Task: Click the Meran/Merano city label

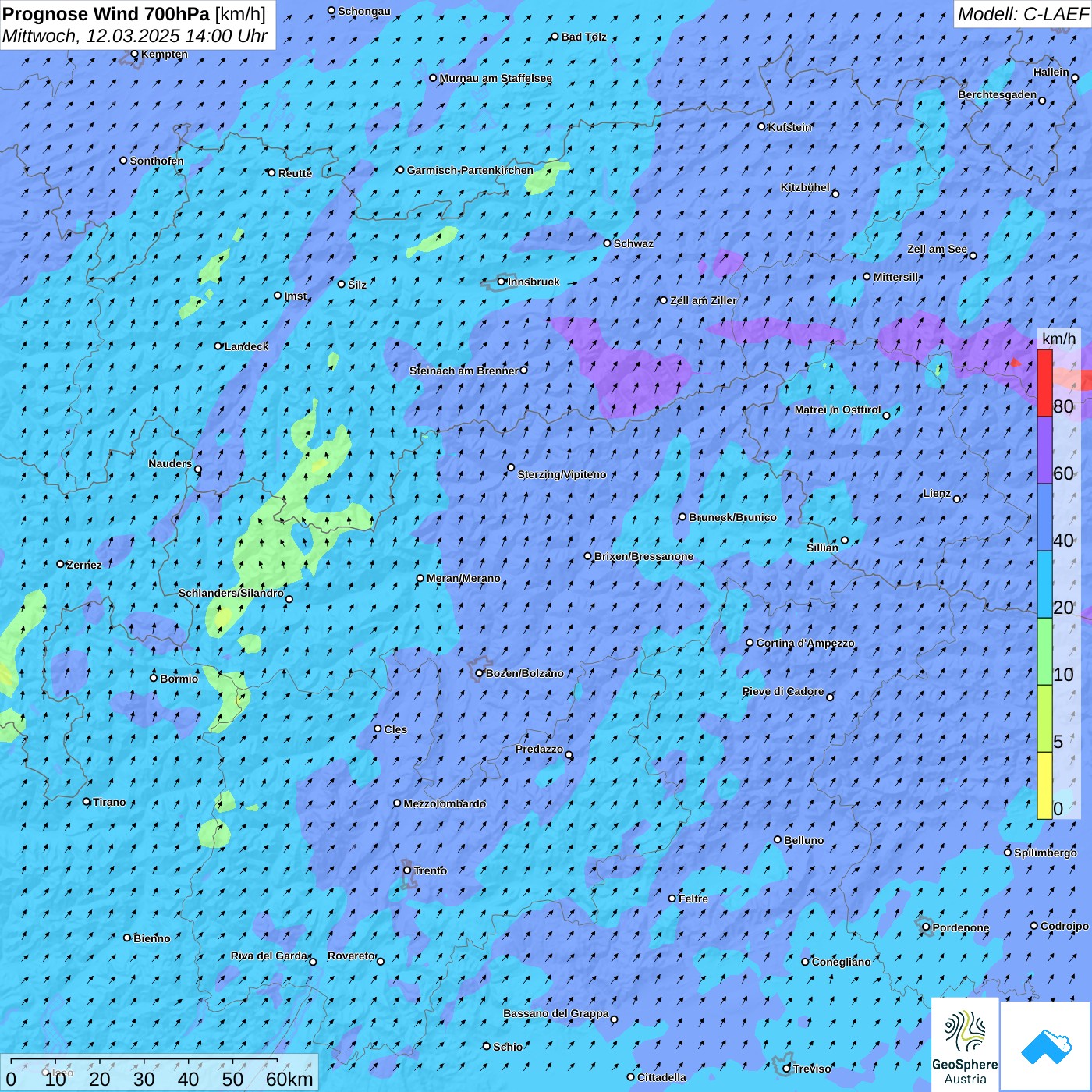Action: 463,578
